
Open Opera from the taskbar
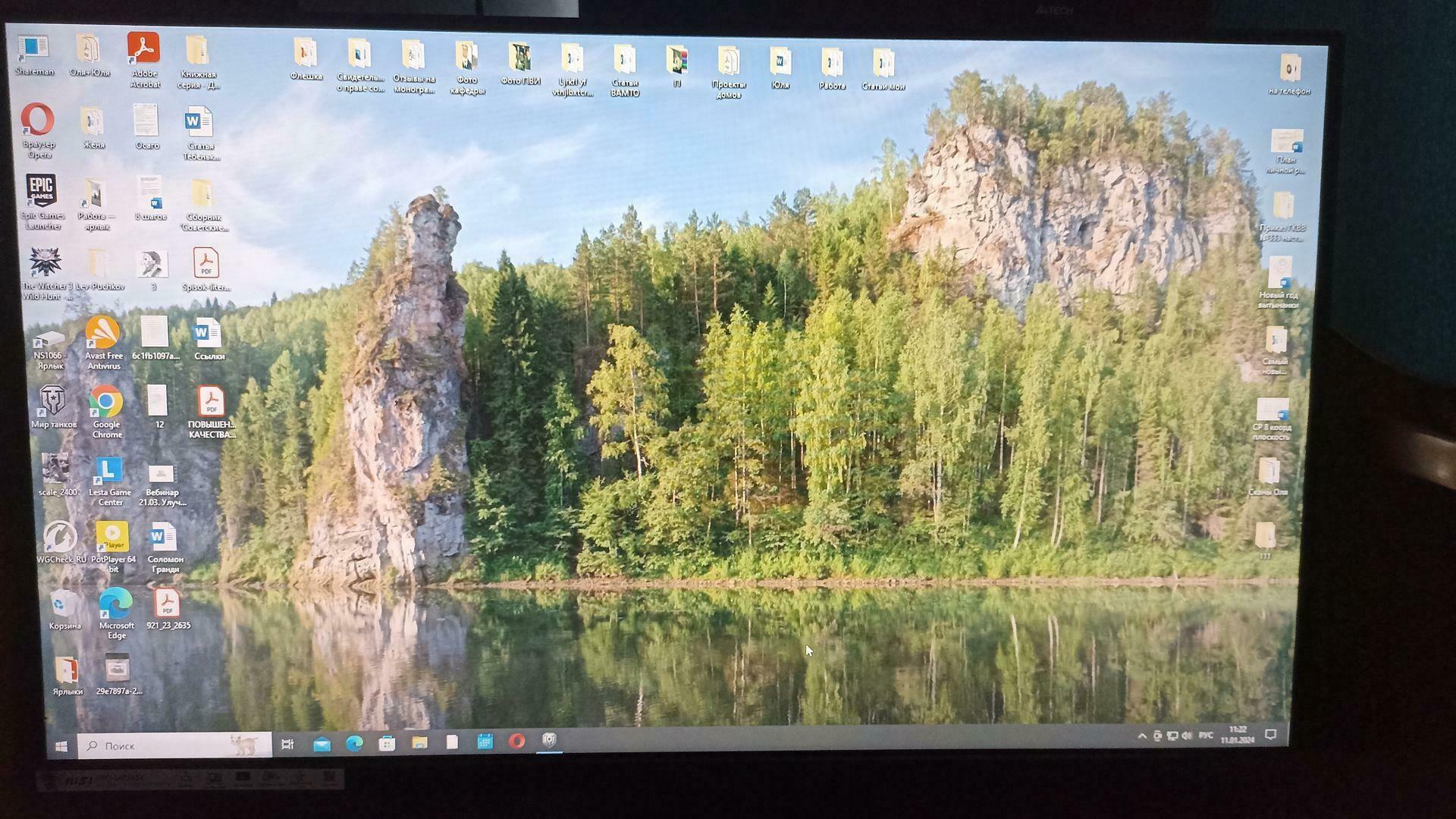[x=517, y=741]
